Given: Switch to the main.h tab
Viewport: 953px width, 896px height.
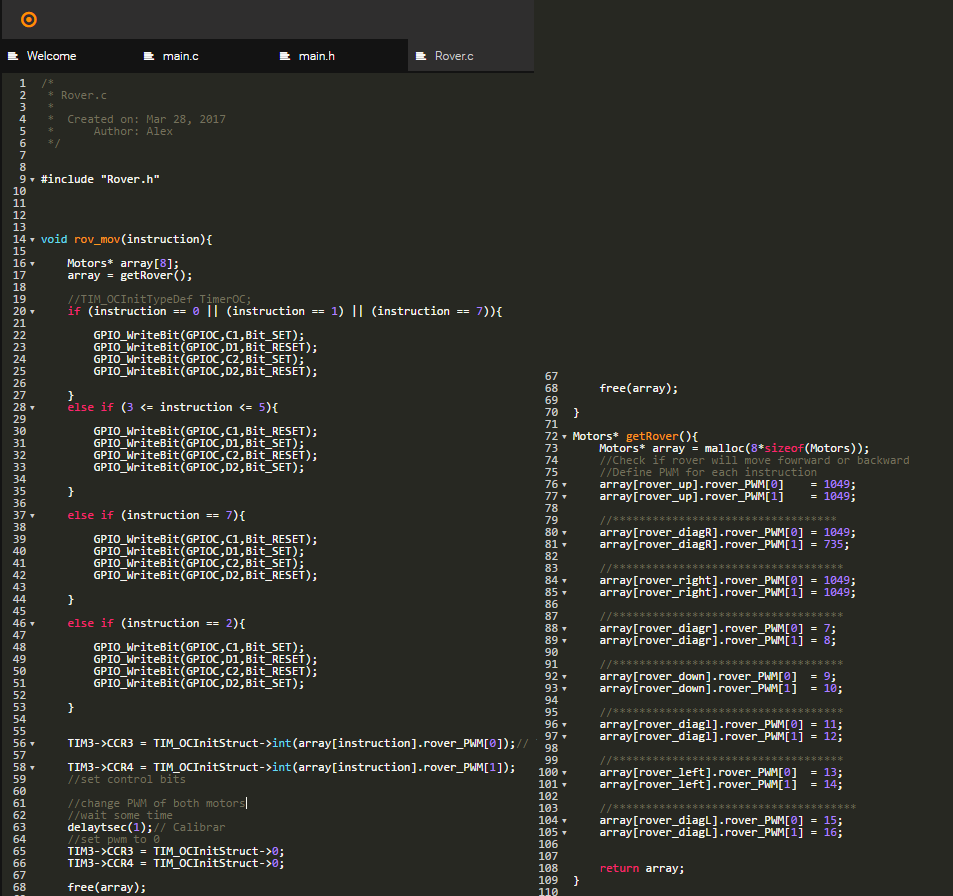Looking at the screenshot, I should click(316, 56).
